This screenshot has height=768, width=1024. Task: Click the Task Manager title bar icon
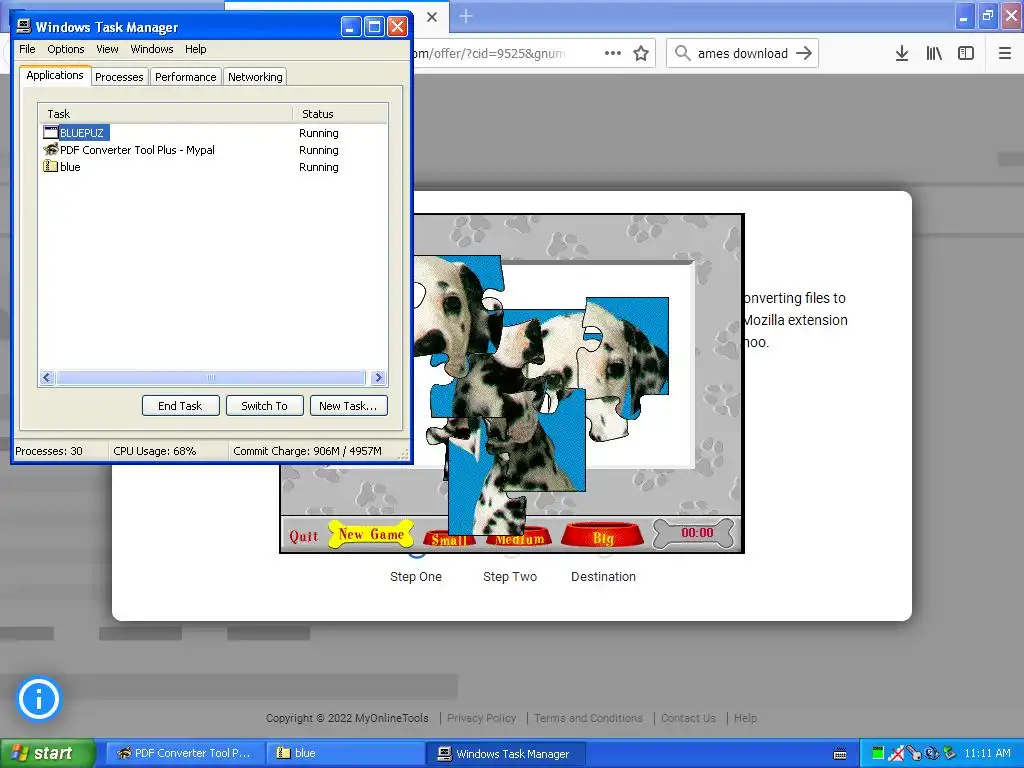click(24, 26)
